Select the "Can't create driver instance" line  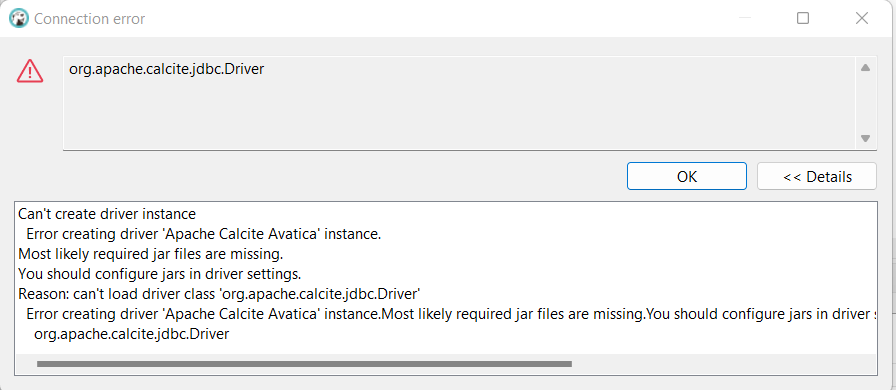coord(107,214)
